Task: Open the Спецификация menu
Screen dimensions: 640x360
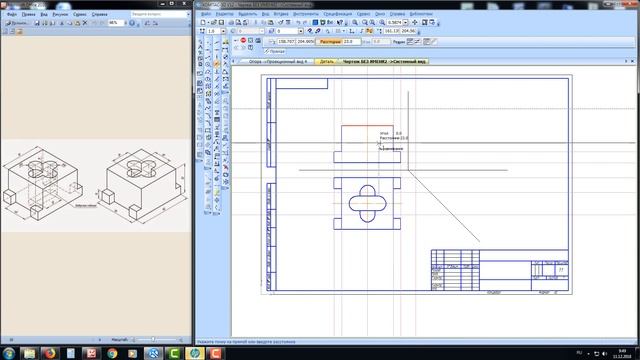Action: pyautogui.click(x=338, y=14)
